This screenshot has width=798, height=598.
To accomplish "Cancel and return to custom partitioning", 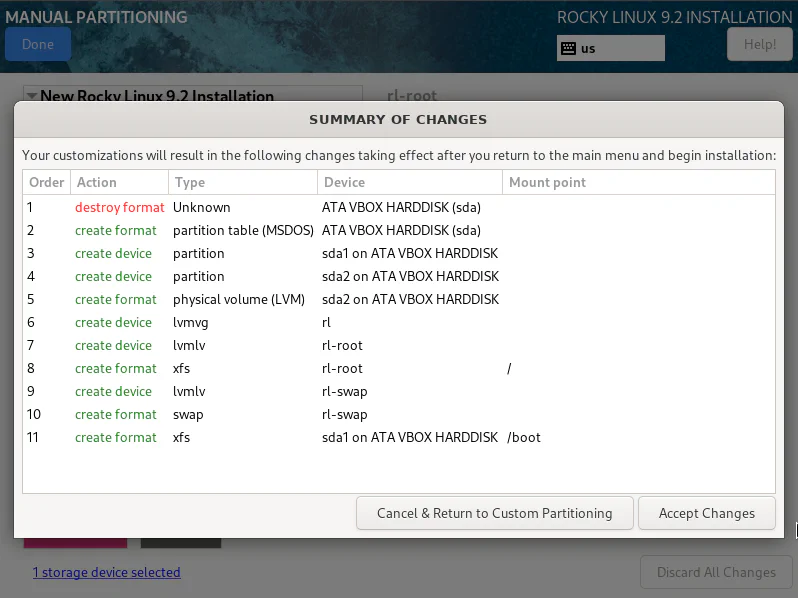I will (495, 513).
